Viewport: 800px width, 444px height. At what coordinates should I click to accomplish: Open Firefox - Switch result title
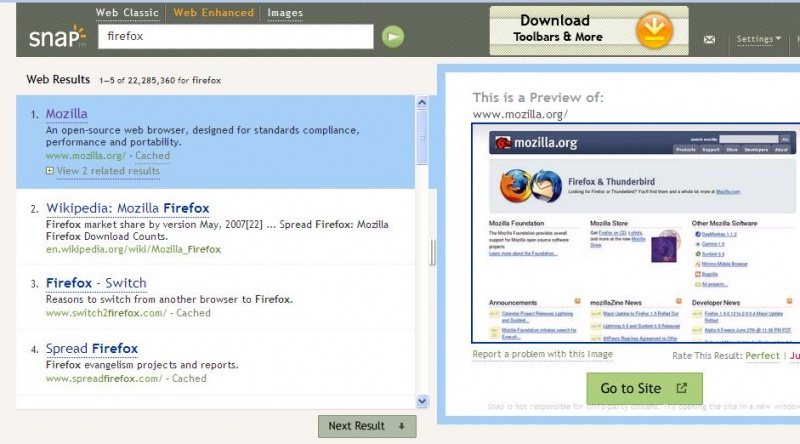[x=96, y=283]
